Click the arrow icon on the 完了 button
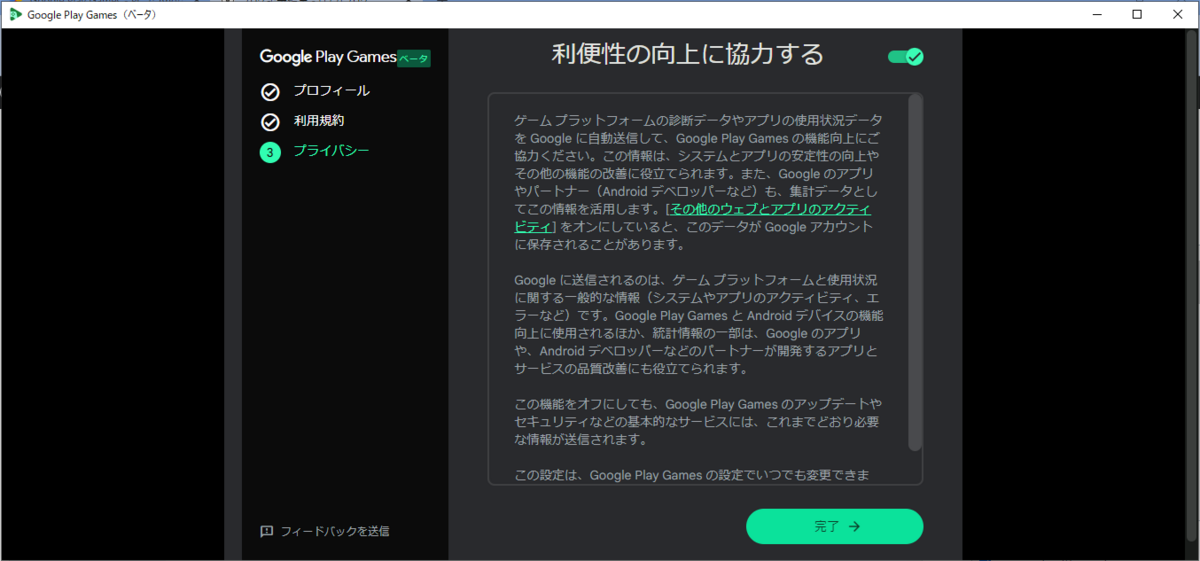The width and height of the screenshot is (1200, 561). point(854,526)
